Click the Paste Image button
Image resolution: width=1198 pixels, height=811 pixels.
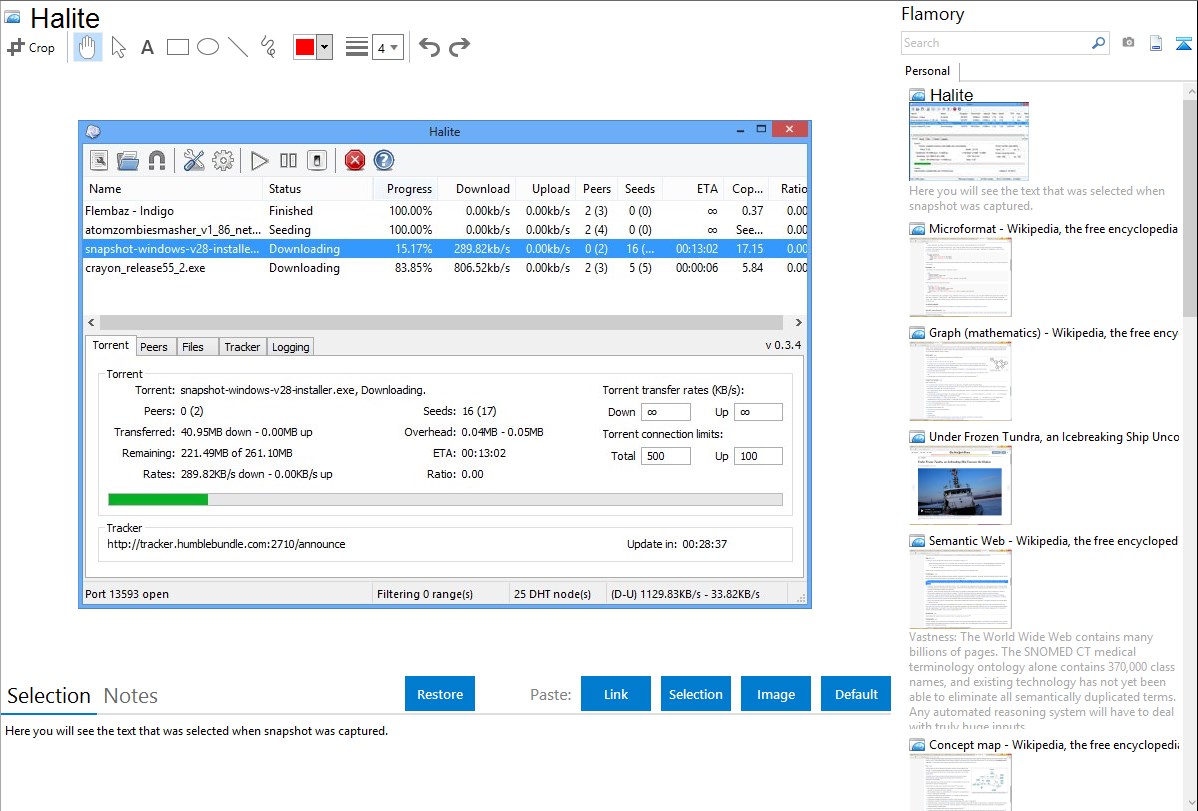[x=776, y=694]
